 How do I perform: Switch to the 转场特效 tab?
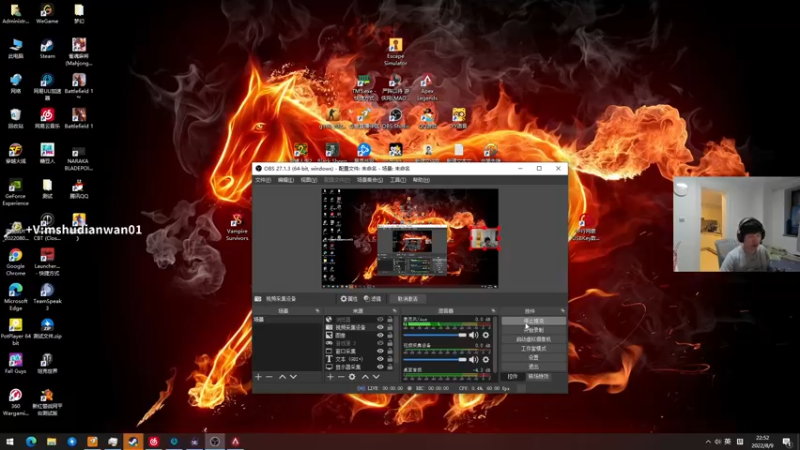coord(538,377)
